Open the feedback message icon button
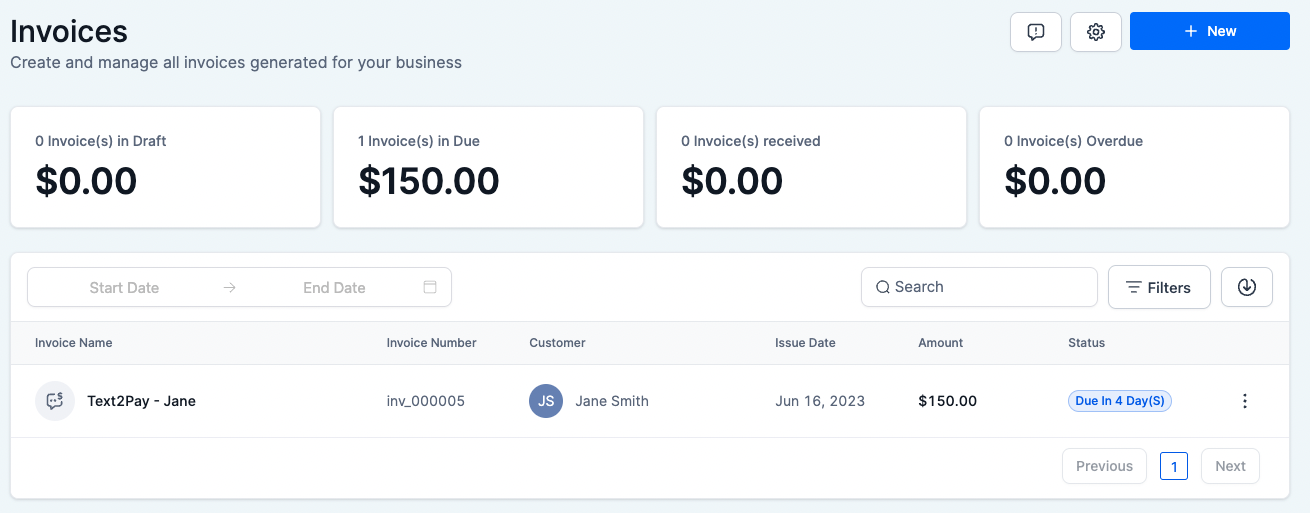Screen dimensions: 1310x513 pos(1036,32)
